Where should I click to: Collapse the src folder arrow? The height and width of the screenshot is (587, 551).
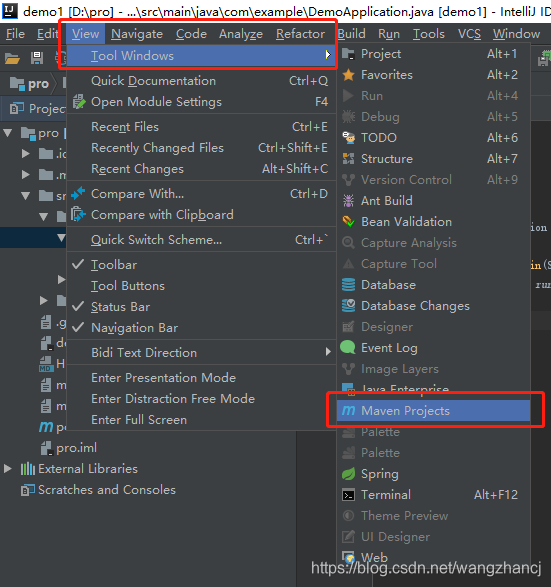[26, 195]
